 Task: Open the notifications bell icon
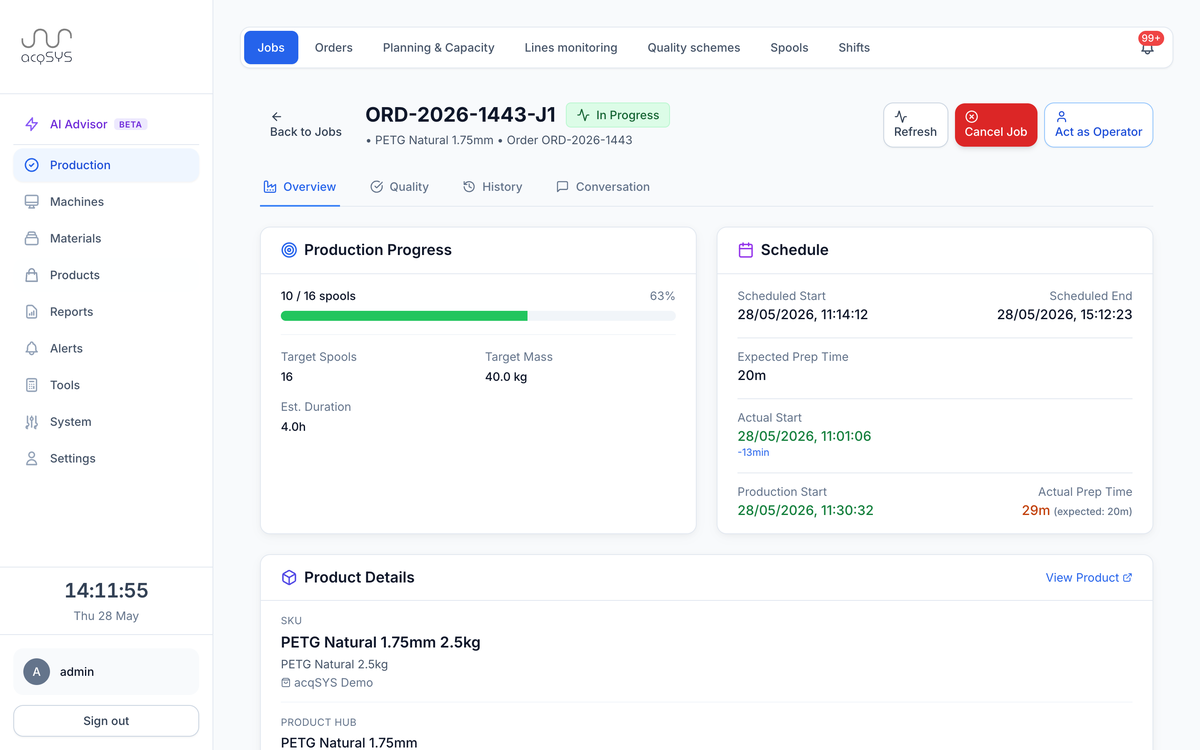(1147, 47)
